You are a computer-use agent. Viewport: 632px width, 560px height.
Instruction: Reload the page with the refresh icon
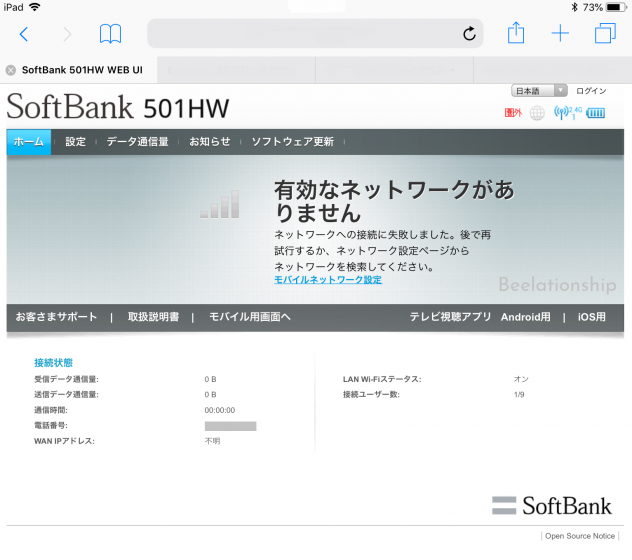pyautogui.click(x=469, y=34)
